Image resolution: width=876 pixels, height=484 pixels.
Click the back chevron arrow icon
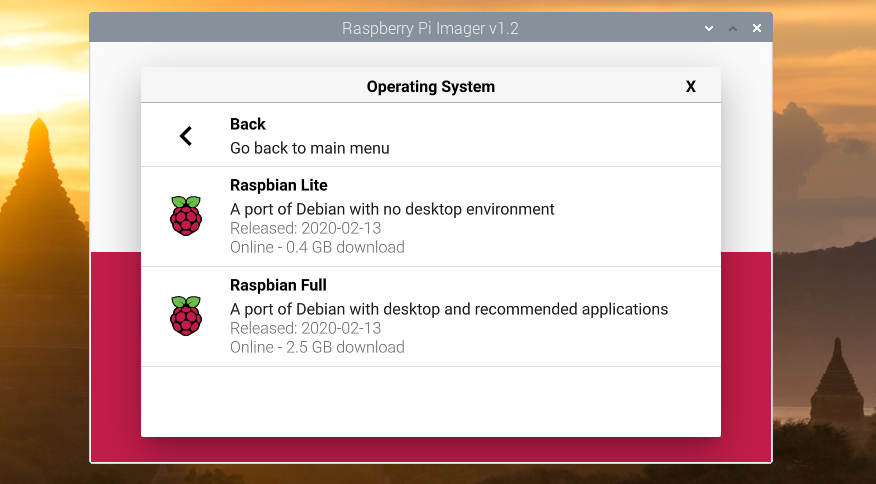tap(186, 136)
